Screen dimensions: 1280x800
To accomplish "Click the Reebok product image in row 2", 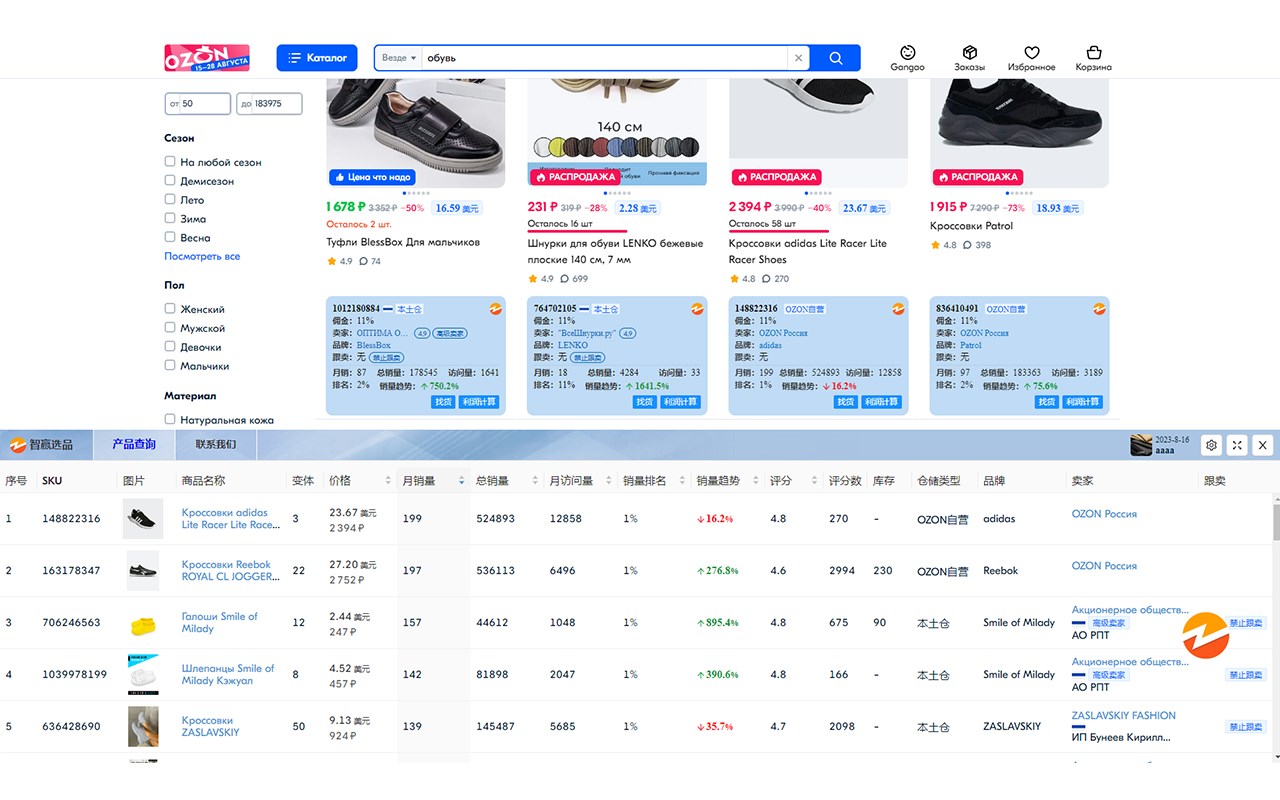I will click(x=142, y=571).
